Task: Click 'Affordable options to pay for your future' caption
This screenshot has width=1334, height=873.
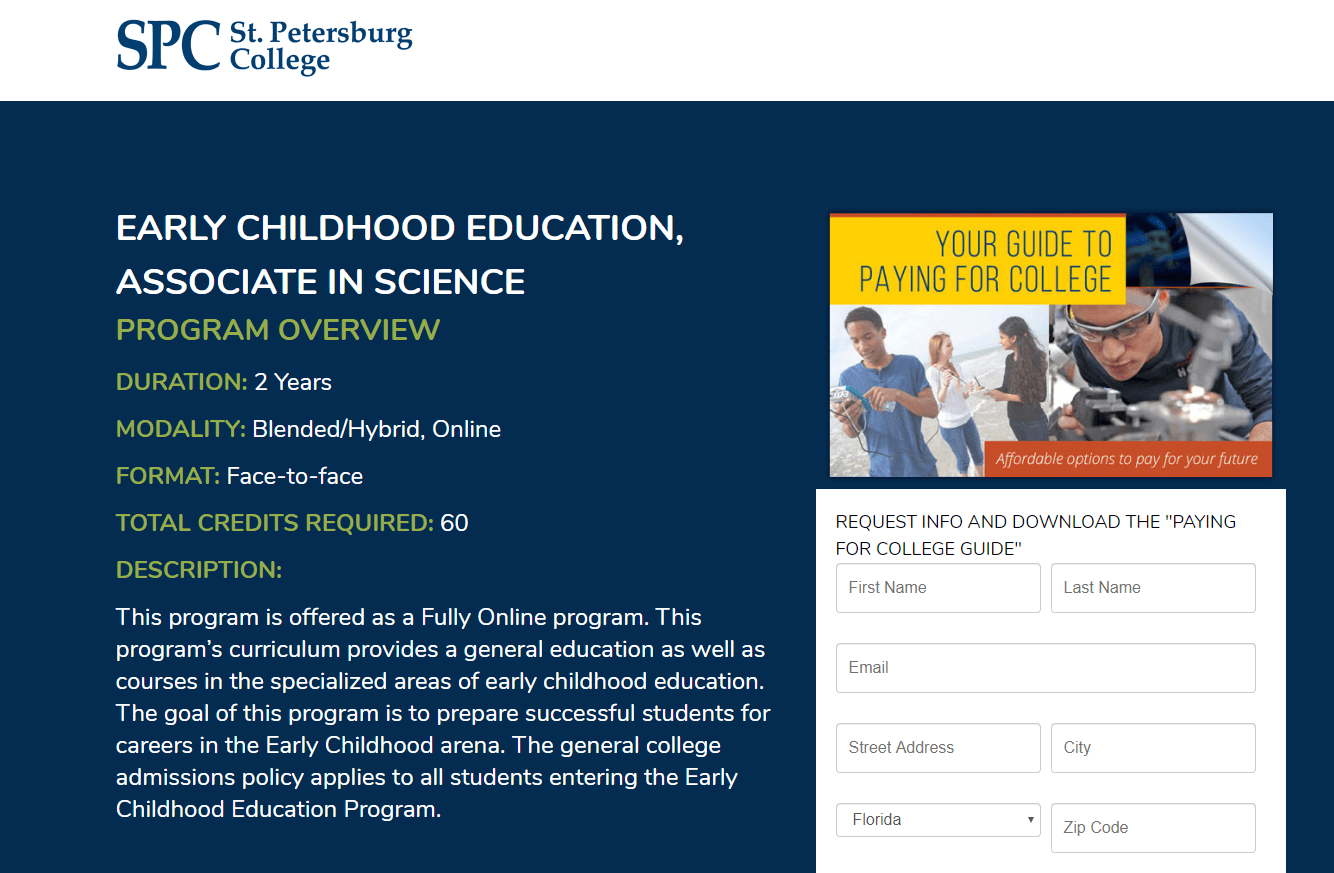Action: point(1127,459)
